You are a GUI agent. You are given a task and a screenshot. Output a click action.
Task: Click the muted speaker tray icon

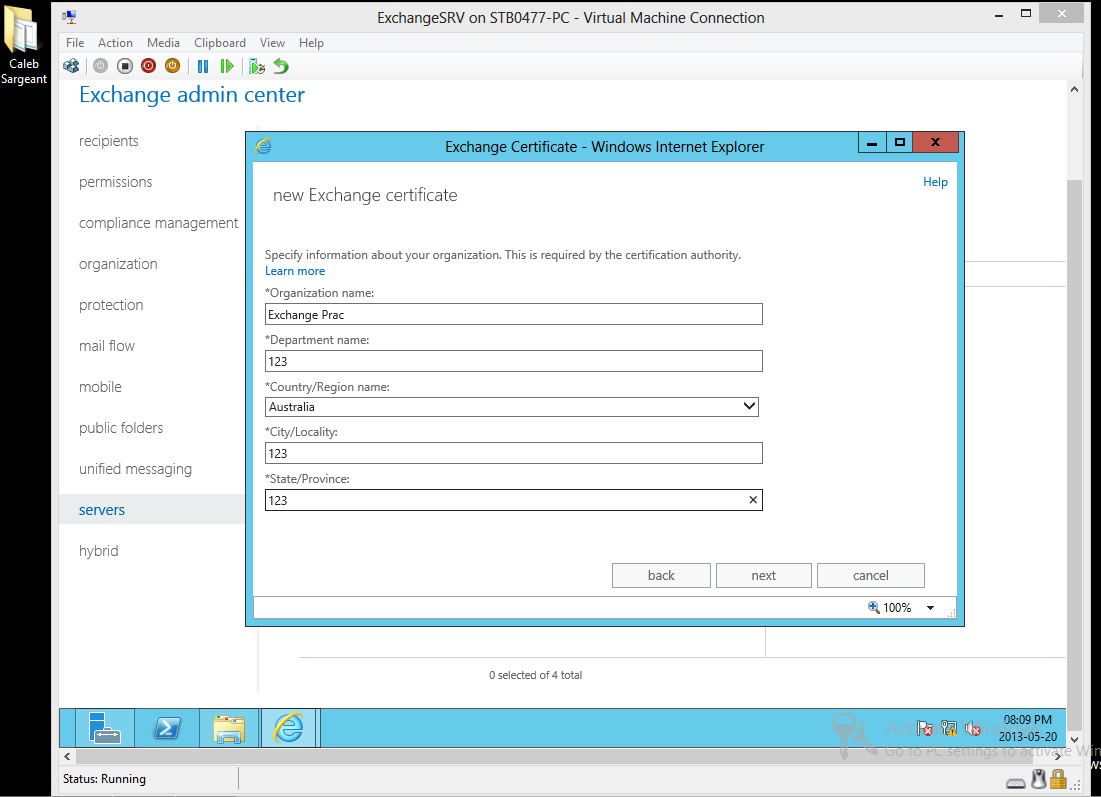[973, 728]
